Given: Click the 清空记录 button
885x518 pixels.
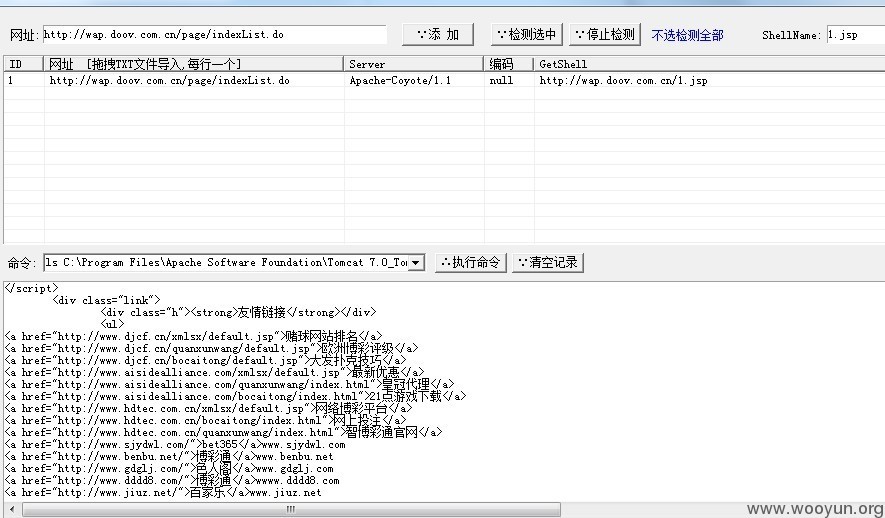Looking at the screenshot, I should (547, 262).
